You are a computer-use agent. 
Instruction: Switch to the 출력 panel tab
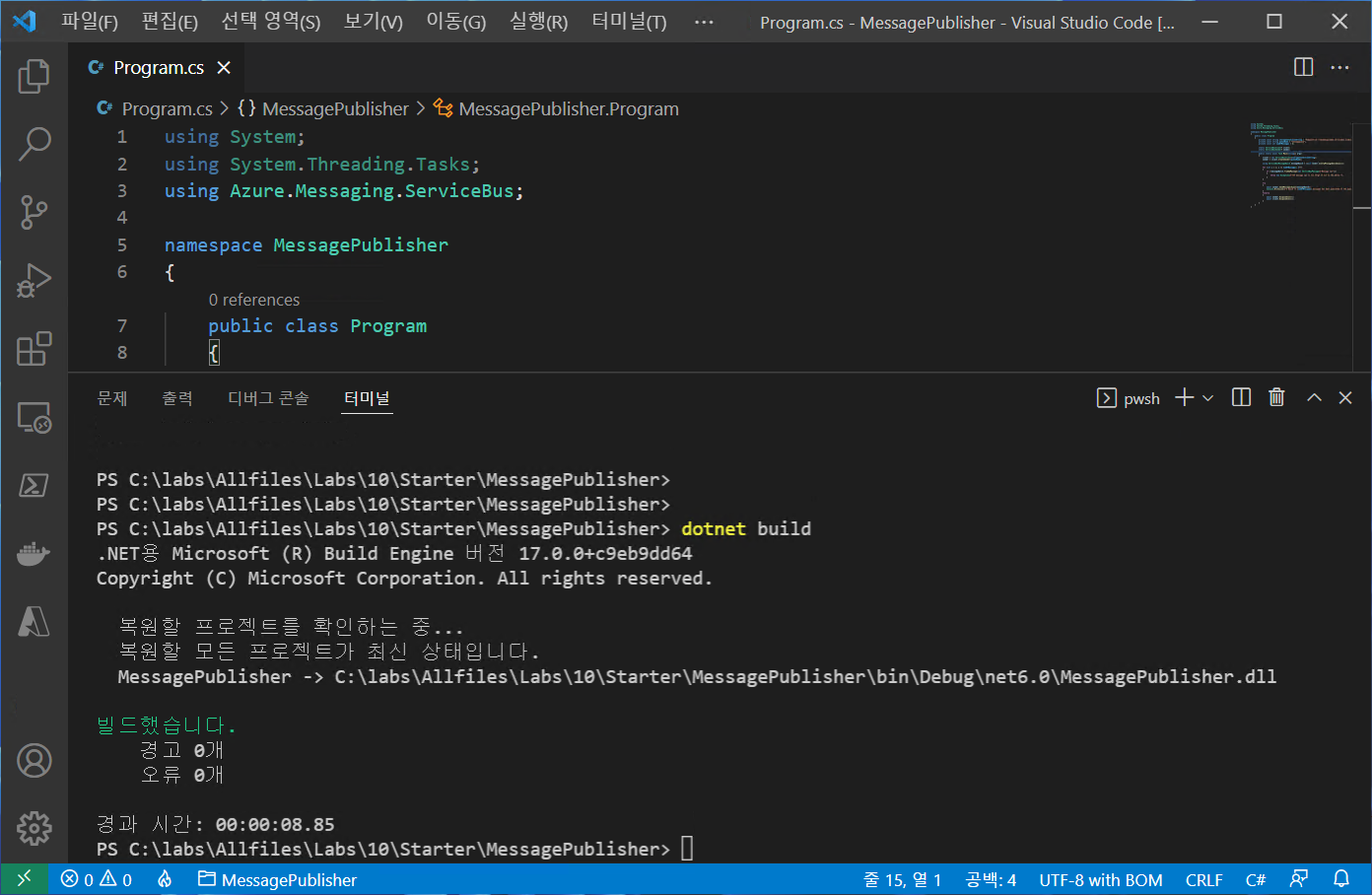[177, 398]
